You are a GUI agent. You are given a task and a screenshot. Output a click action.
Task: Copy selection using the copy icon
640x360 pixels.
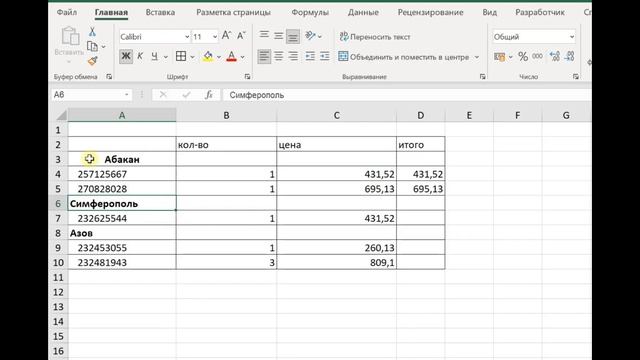click(92, 47)
